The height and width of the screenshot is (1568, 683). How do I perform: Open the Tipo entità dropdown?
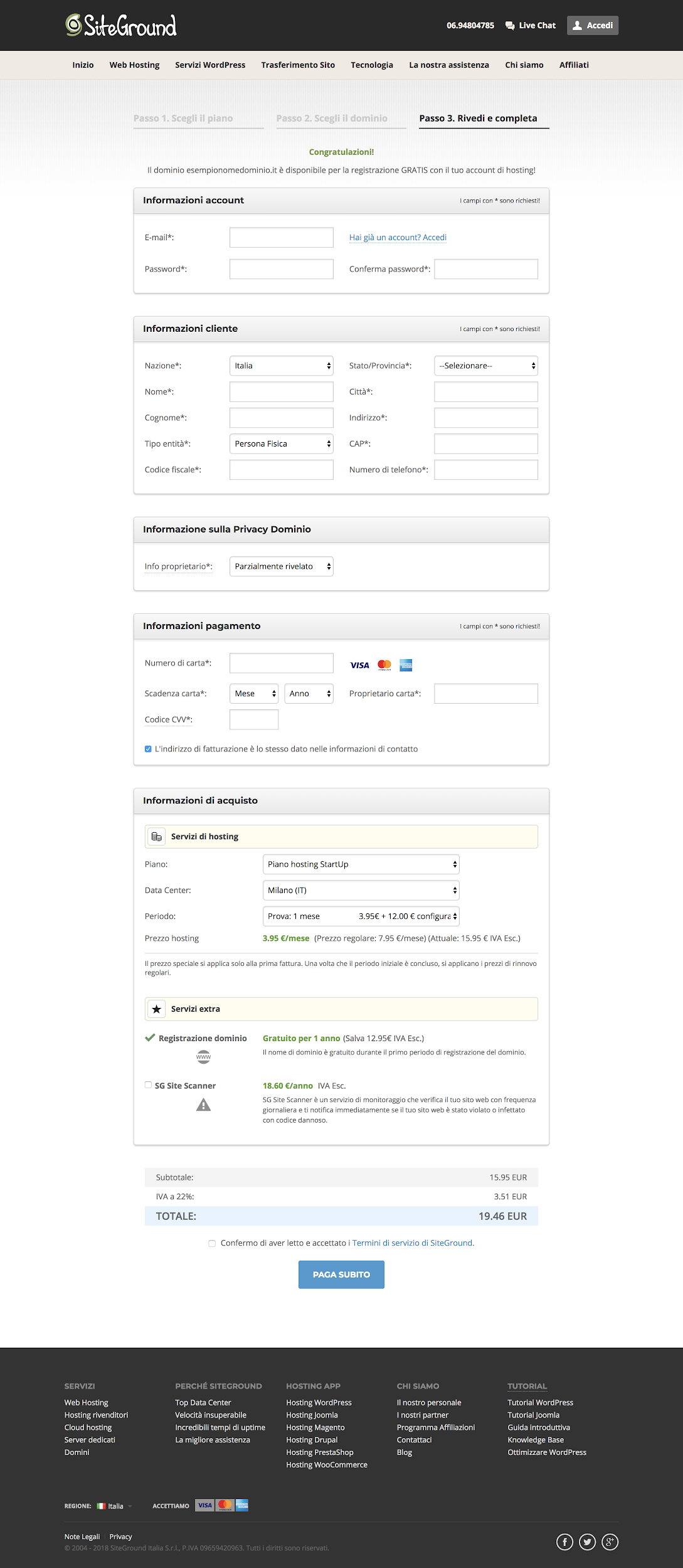point(281,443)
